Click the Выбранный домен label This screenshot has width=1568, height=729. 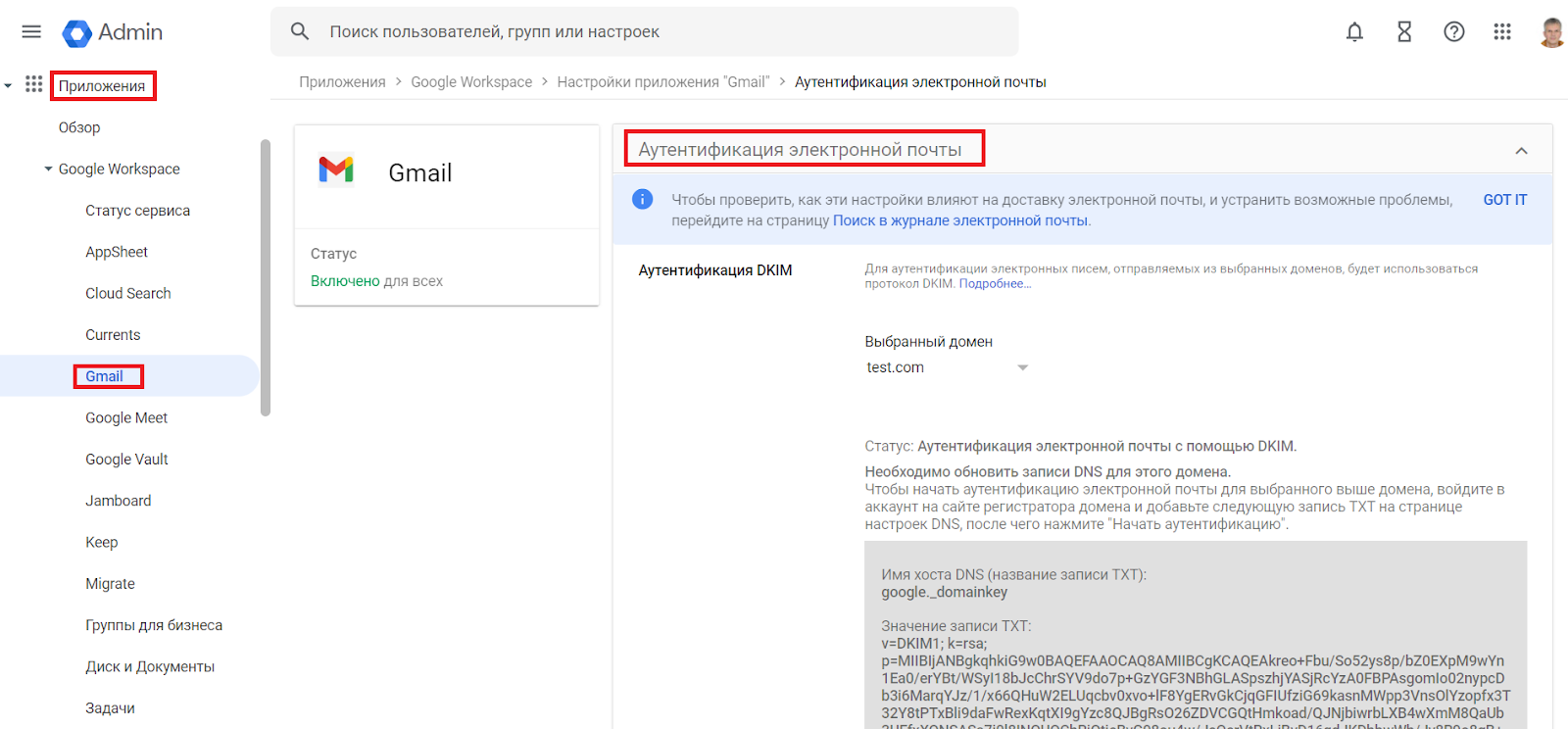(928, 342)
